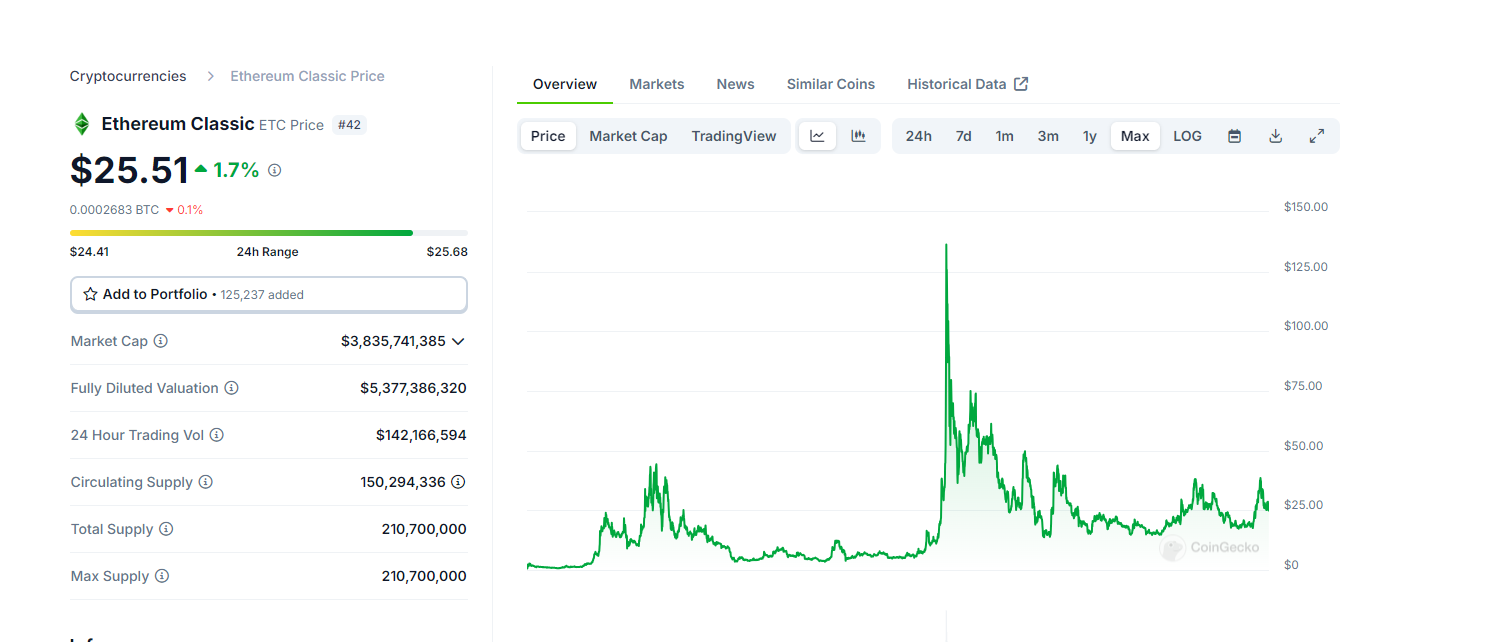Click the Ethereum Classic Price breadcrumb
The height and width of the screenshot is (642, 1500).
[307, 76]
